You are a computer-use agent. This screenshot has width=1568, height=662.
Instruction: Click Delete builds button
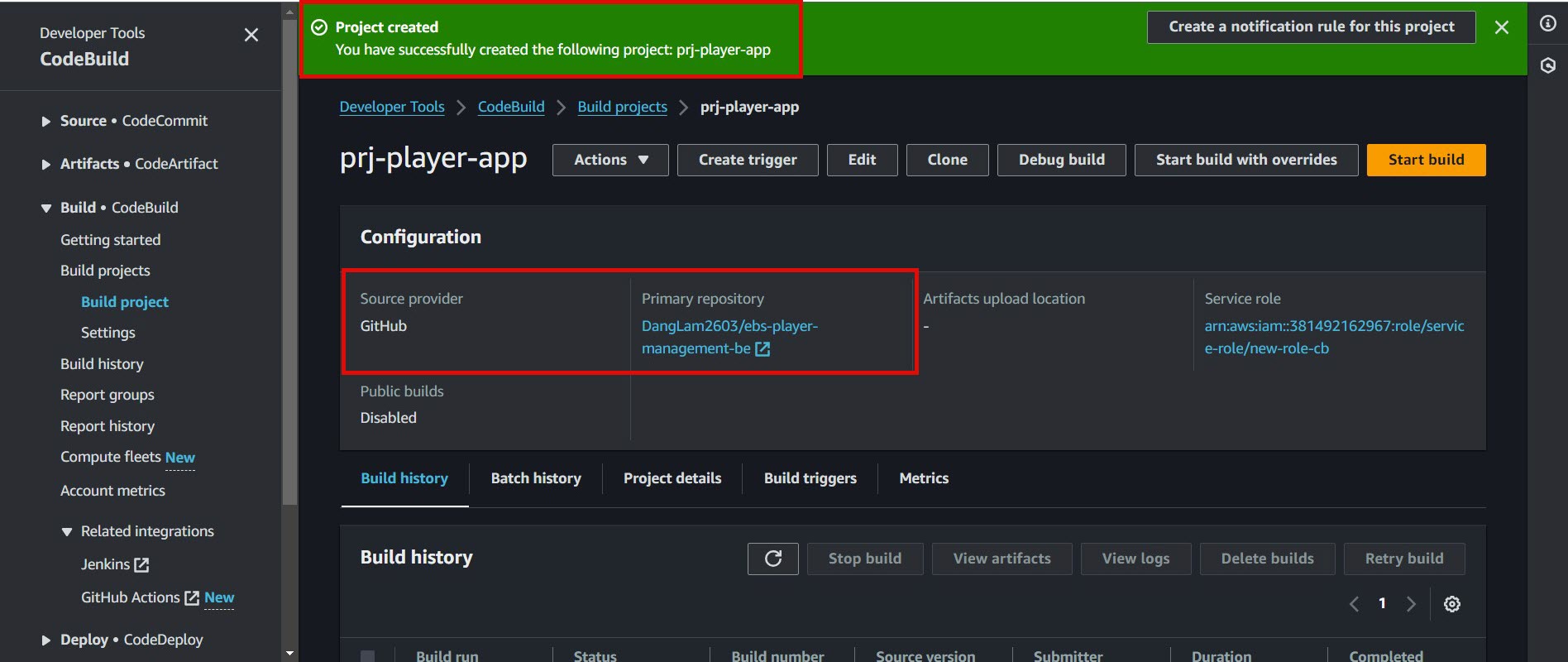(x=1268, y=559)
